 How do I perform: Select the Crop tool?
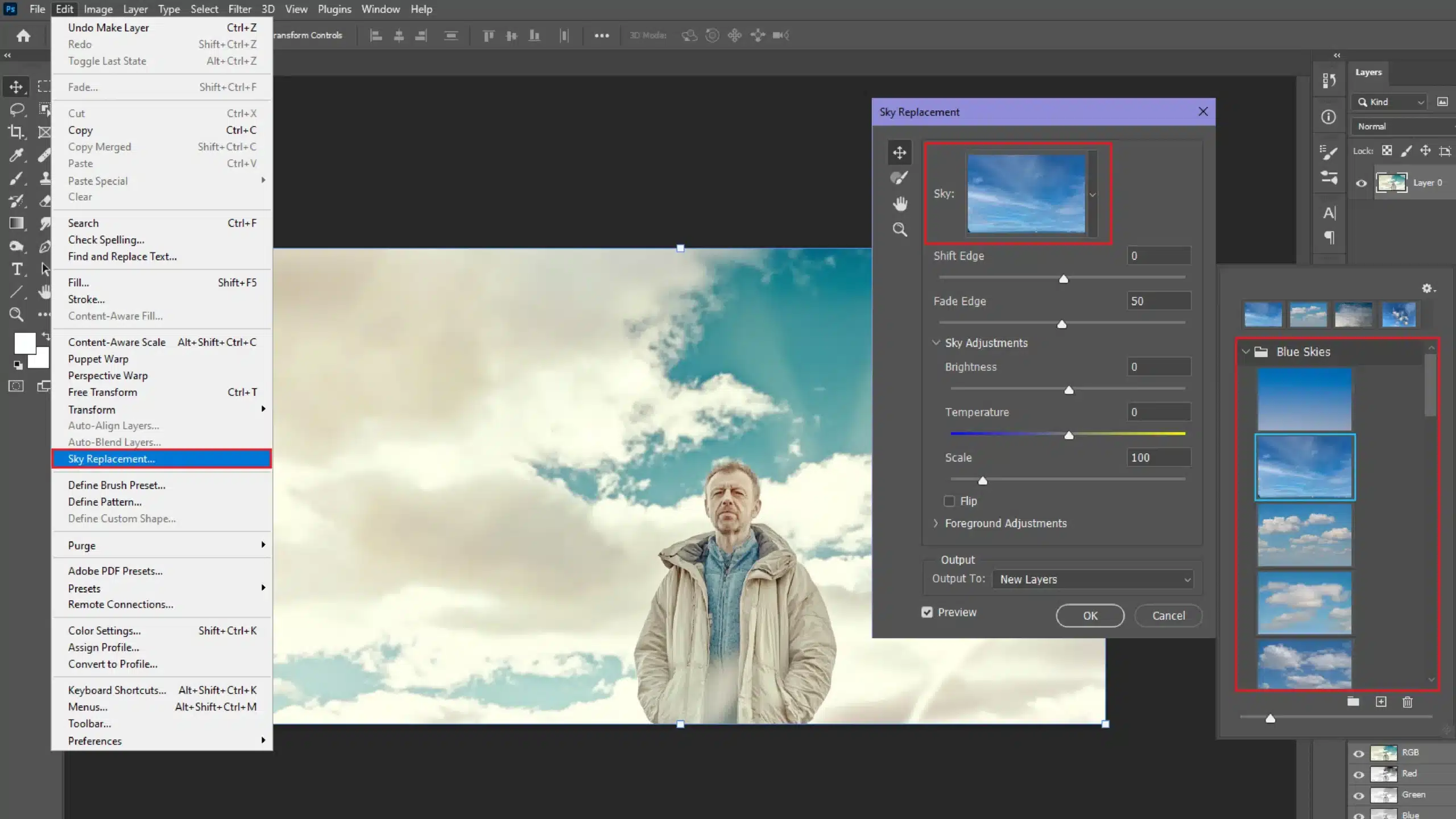click(x=16, y=132)
